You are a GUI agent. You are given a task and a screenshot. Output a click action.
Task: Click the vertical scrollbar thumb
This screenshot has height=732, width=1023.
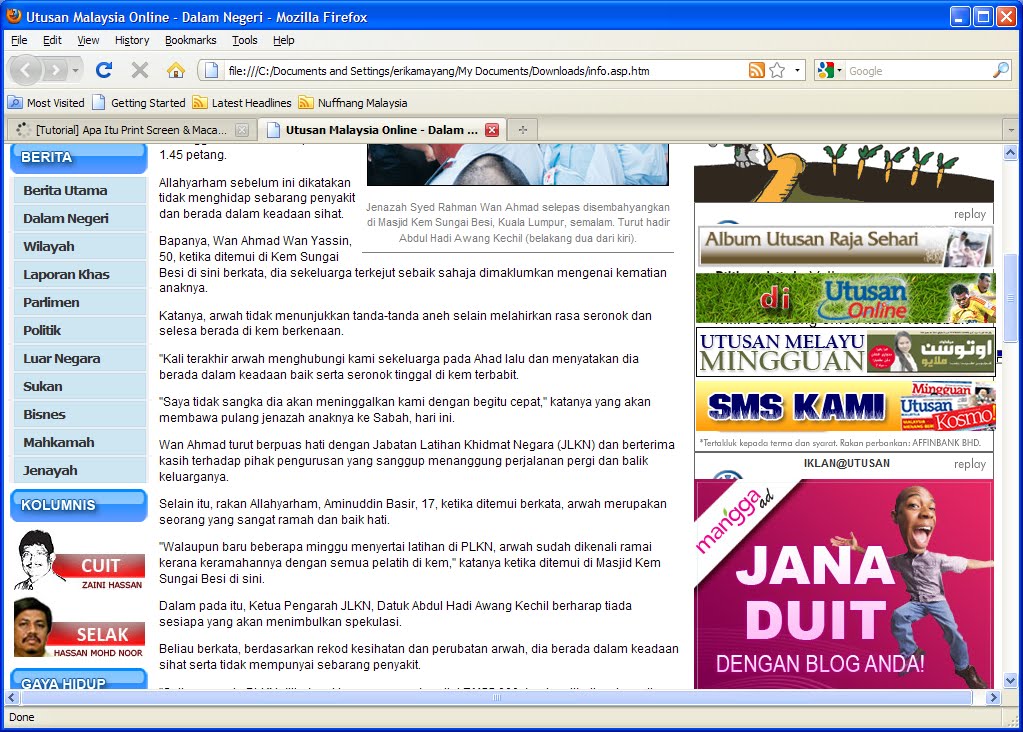tap(1011, 297)
